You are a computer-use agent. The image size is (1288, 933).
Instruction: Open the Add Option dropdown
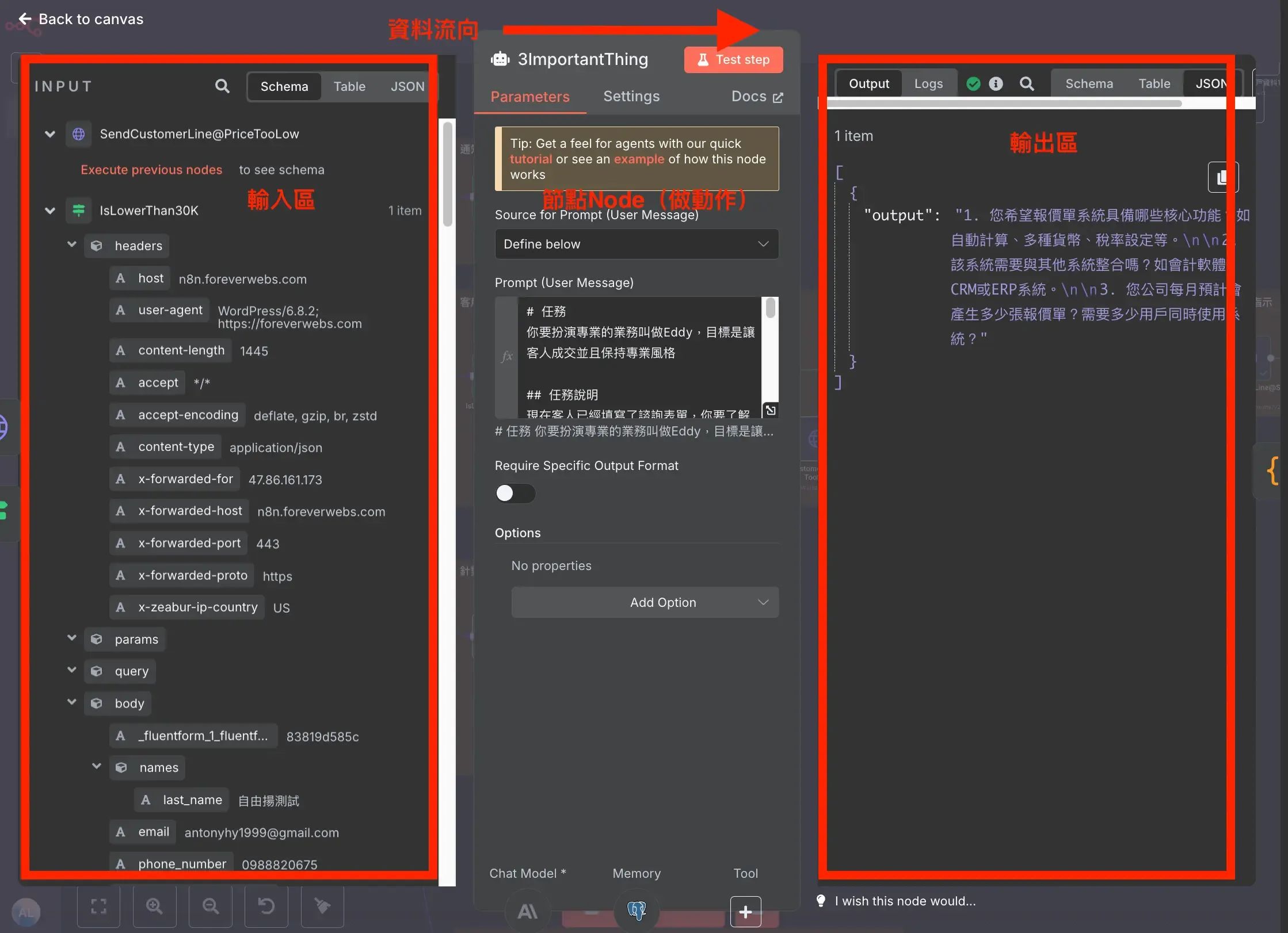(645, 602)
